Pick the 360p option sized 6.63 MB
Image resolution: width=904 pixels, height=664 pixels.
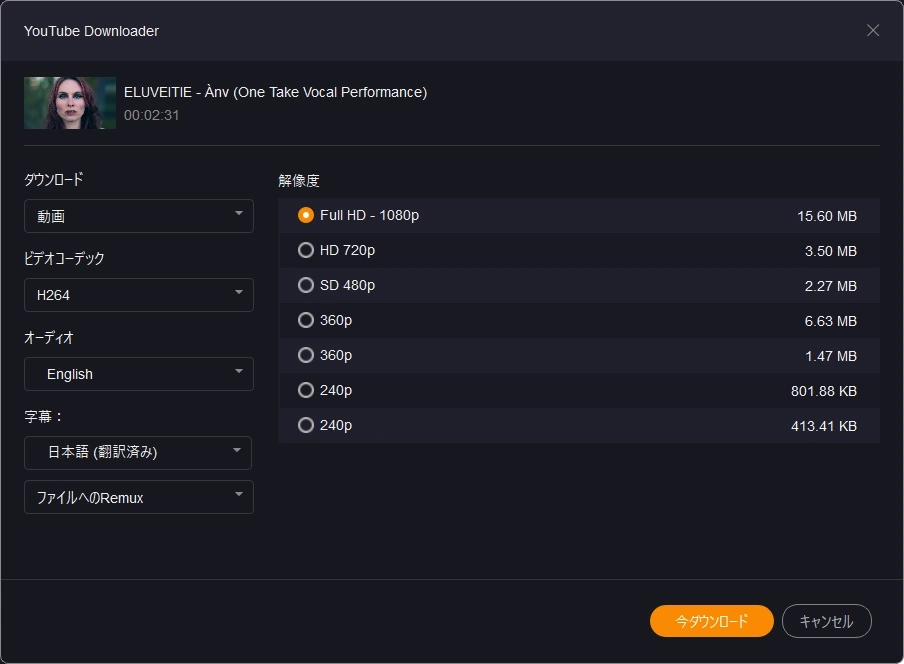click(306, 320)
